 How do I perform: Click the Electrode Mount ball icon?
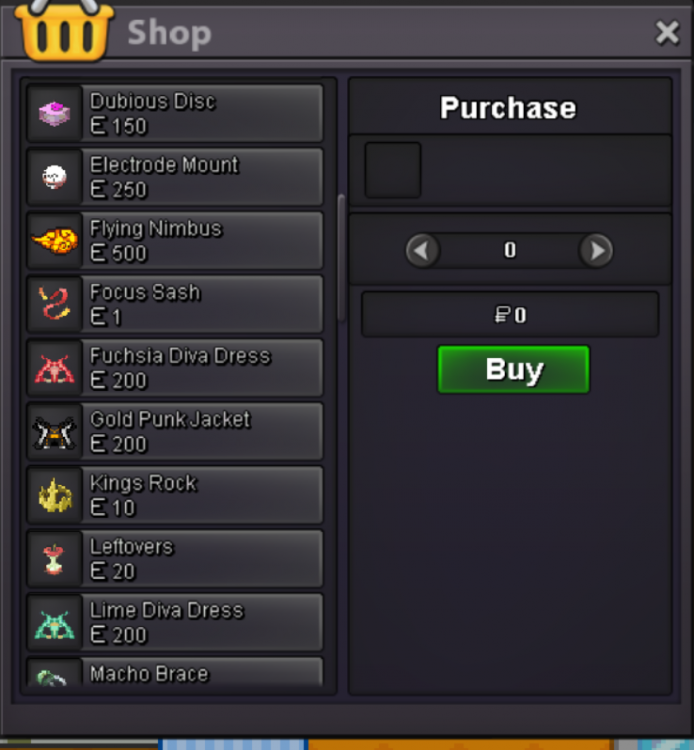click(54, 177)
